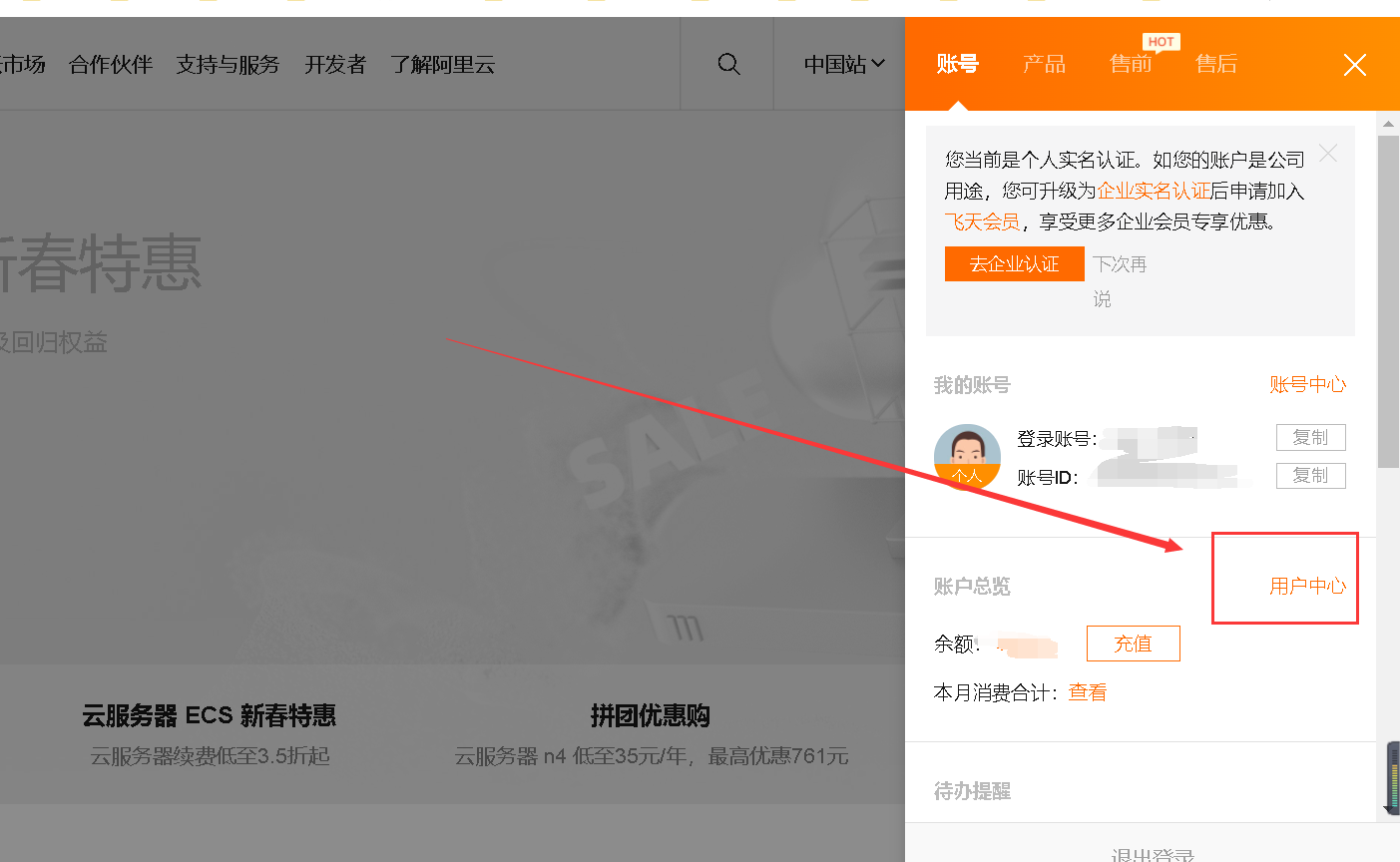Open the 企业实名认证 link
The image size is (1400, 862).
coord(1154,191)
